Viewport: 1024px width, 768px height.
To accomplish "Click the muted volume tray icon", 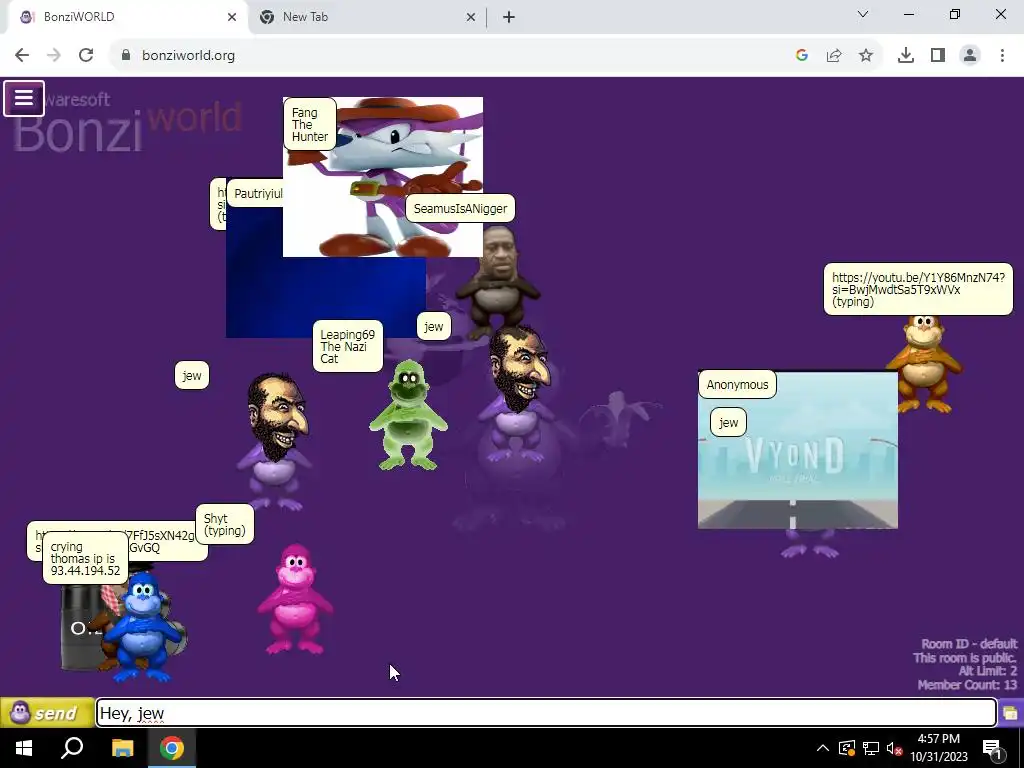I will (x=894, y=748).
